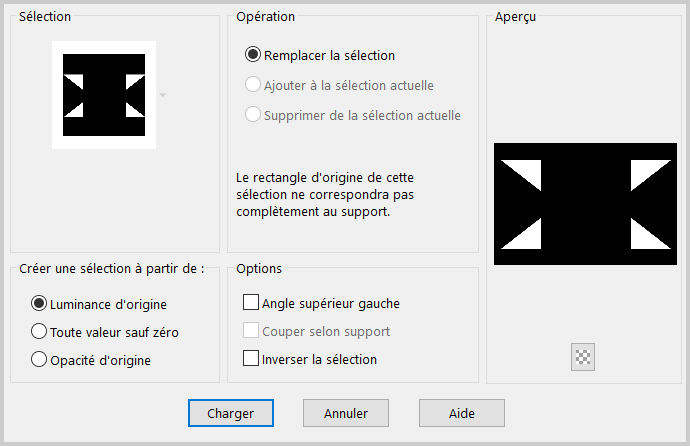Click the Charger button
The height and width of the screenshot is (446, 690).
point(231,413)
